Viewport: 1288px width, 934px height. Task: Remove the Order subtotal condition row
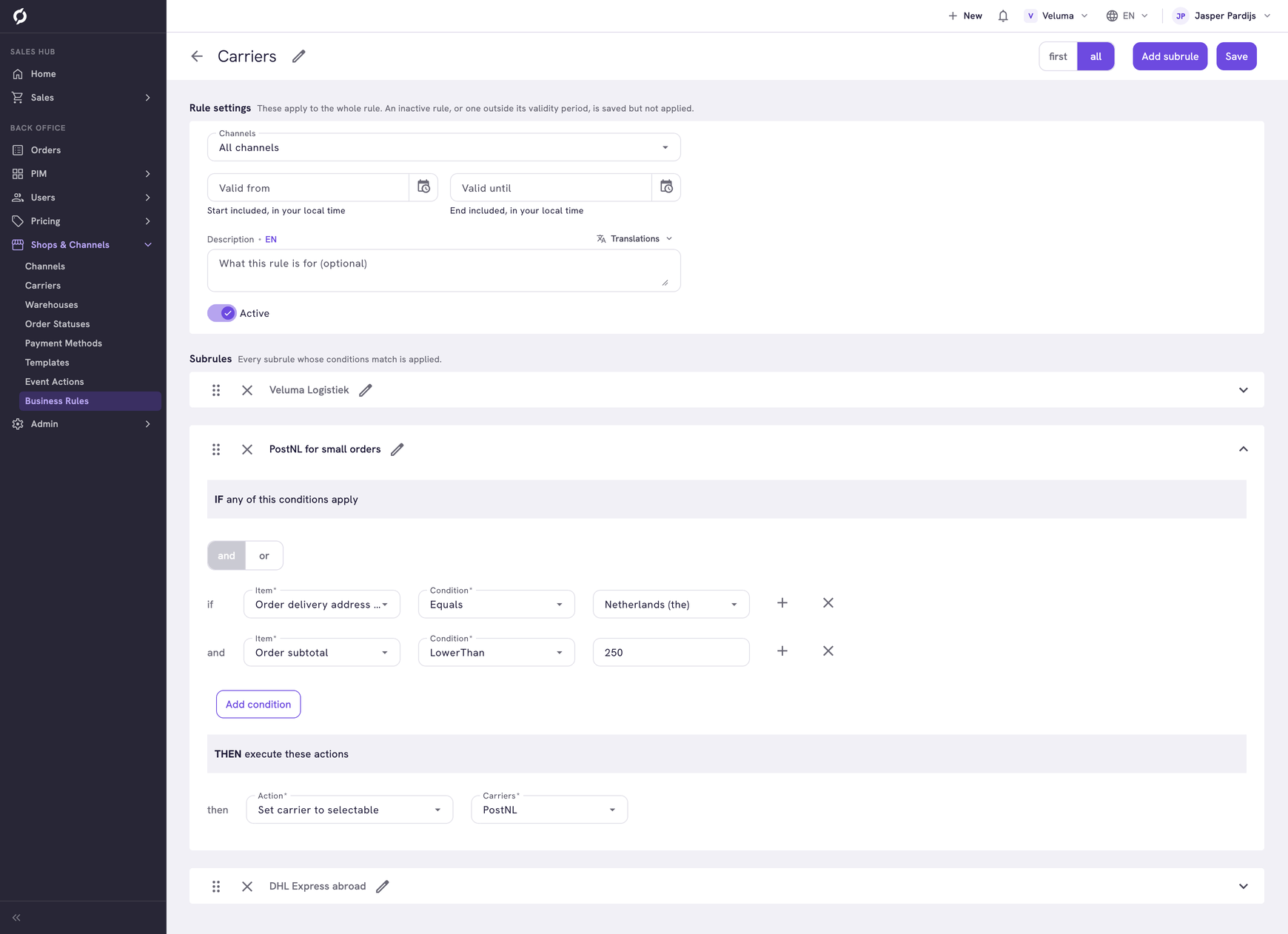tap(828, 651)
